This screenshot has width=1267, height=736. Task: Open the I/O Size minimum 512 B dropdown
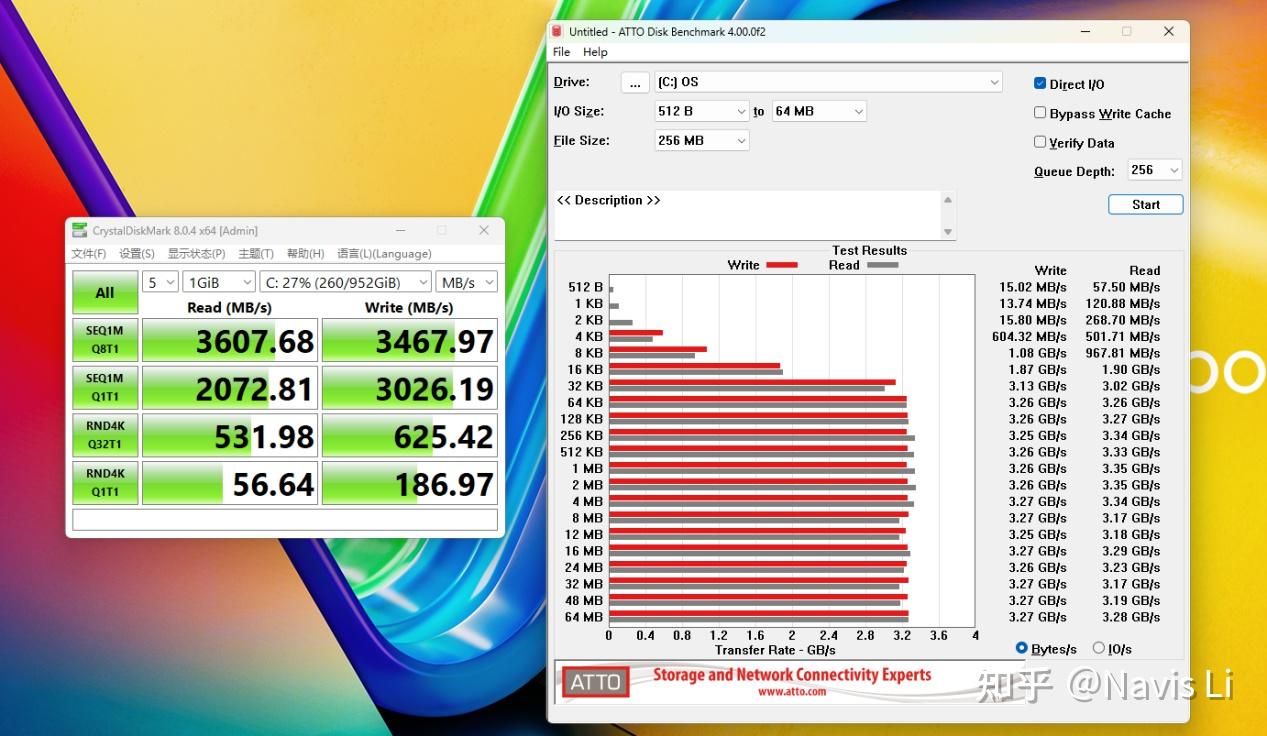(x=702, y=111)
